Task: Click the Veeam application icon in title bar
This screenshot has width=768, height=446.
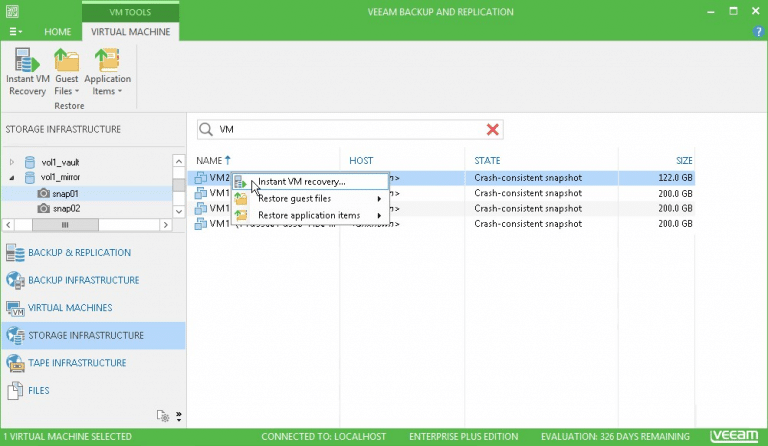Action: point(12,11)
